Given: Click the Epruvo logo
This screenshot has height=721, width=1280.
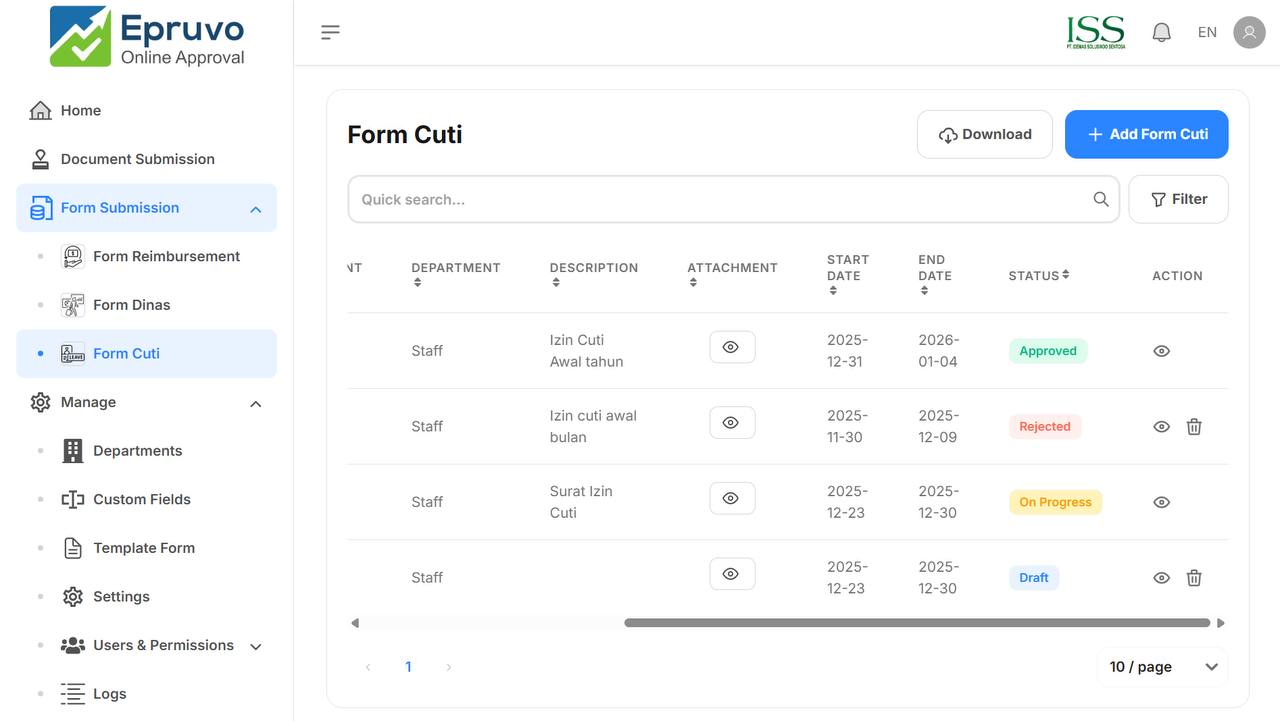Looking at the screenshot, I should pos(147,38).
